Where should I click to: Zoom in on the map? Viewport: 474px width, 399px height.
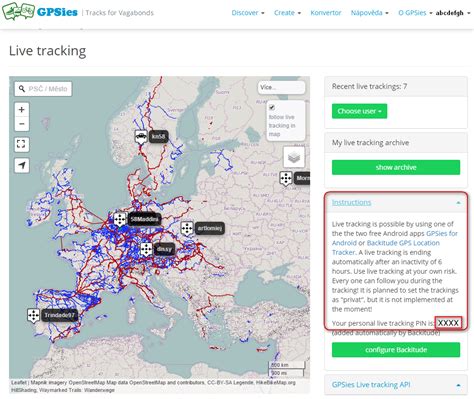pos(22,109)
